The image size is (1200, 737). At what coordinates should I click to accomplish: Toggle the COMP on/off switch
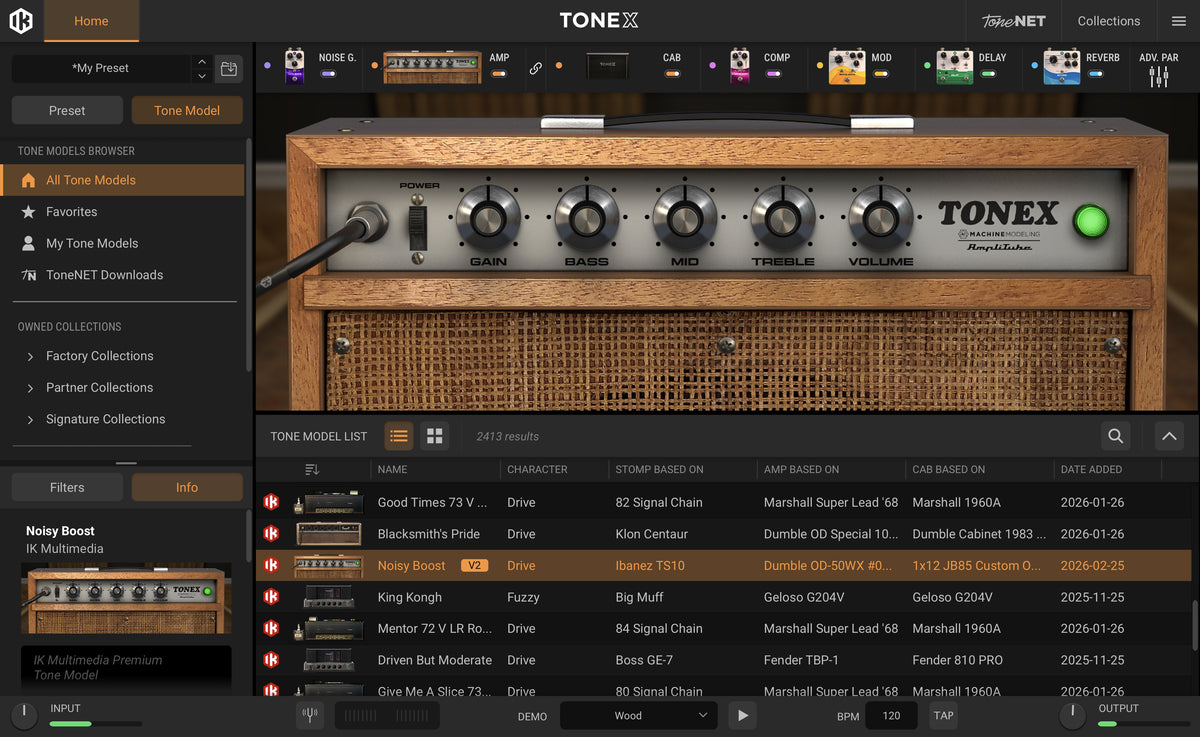pyautogui.click(x=771, y=74)
